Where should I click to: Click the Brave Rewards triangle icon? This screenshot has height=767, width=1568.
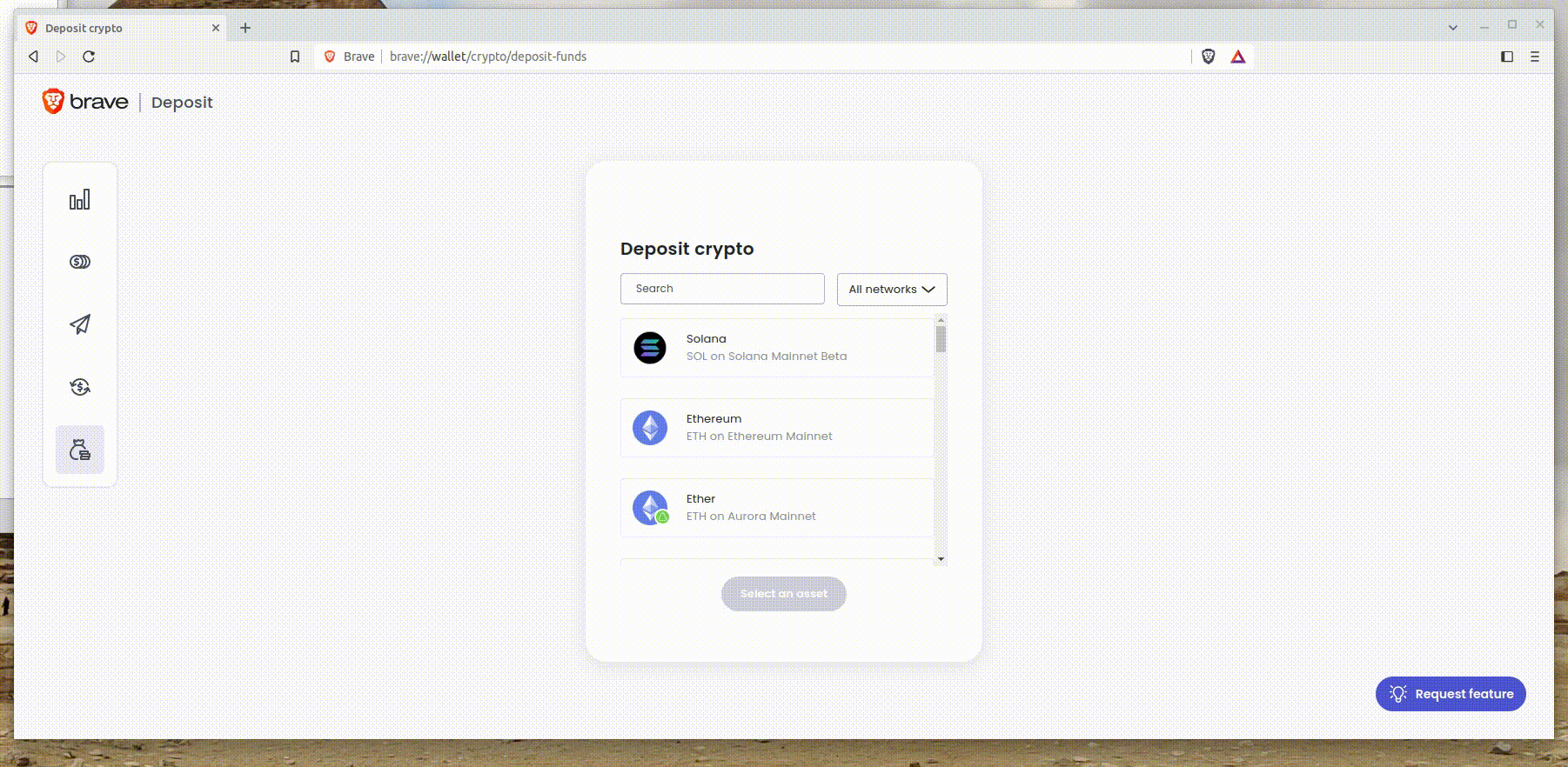click(x=1237, y=57)
